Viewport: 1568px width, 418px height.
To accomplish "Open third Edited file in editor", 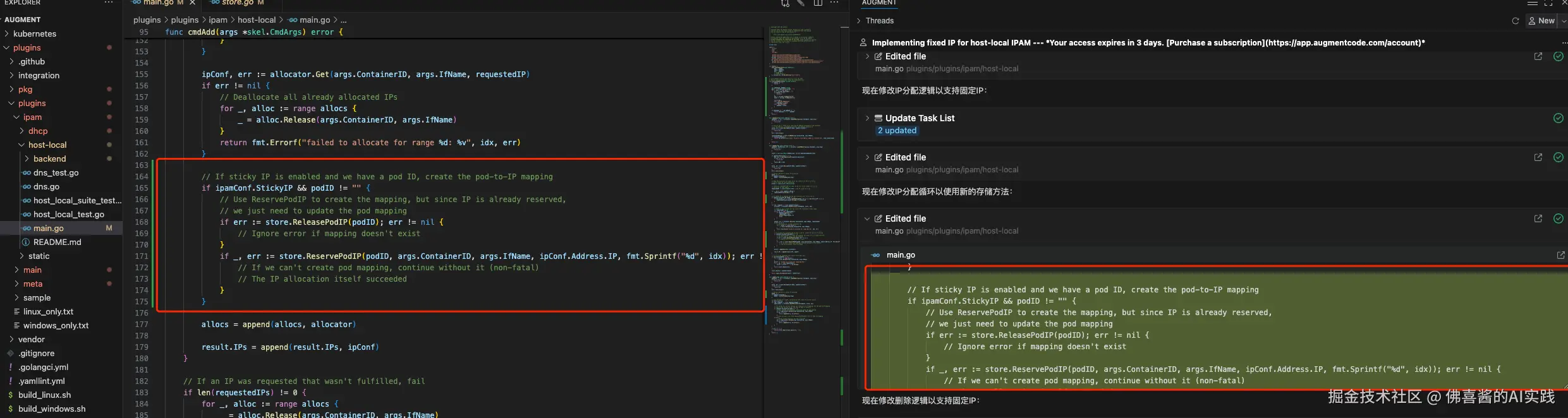I will (1538, 218).
